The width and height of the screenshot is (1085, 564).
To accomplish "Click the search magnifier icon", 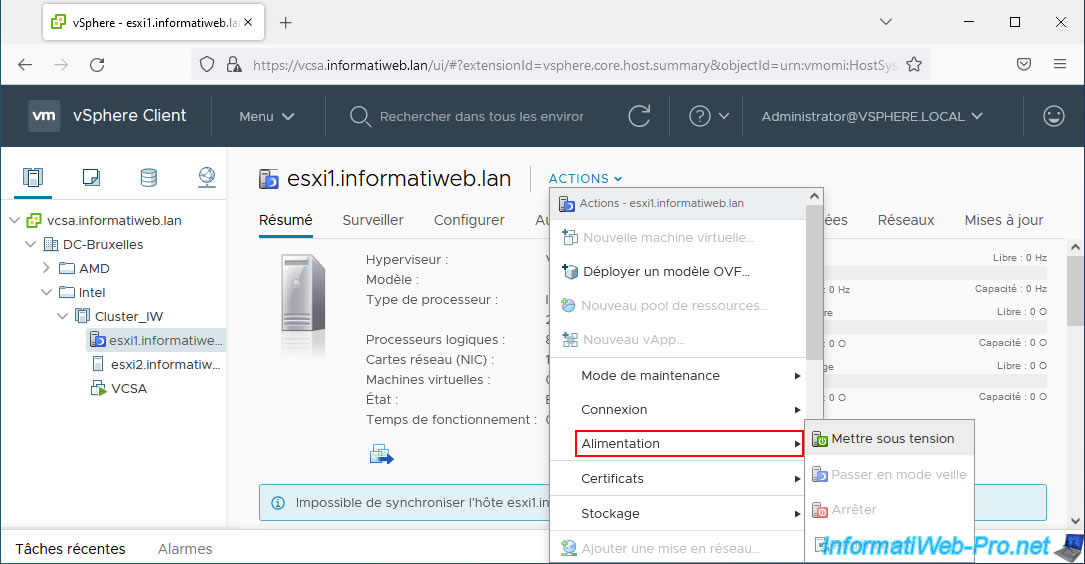I will 360,116.
